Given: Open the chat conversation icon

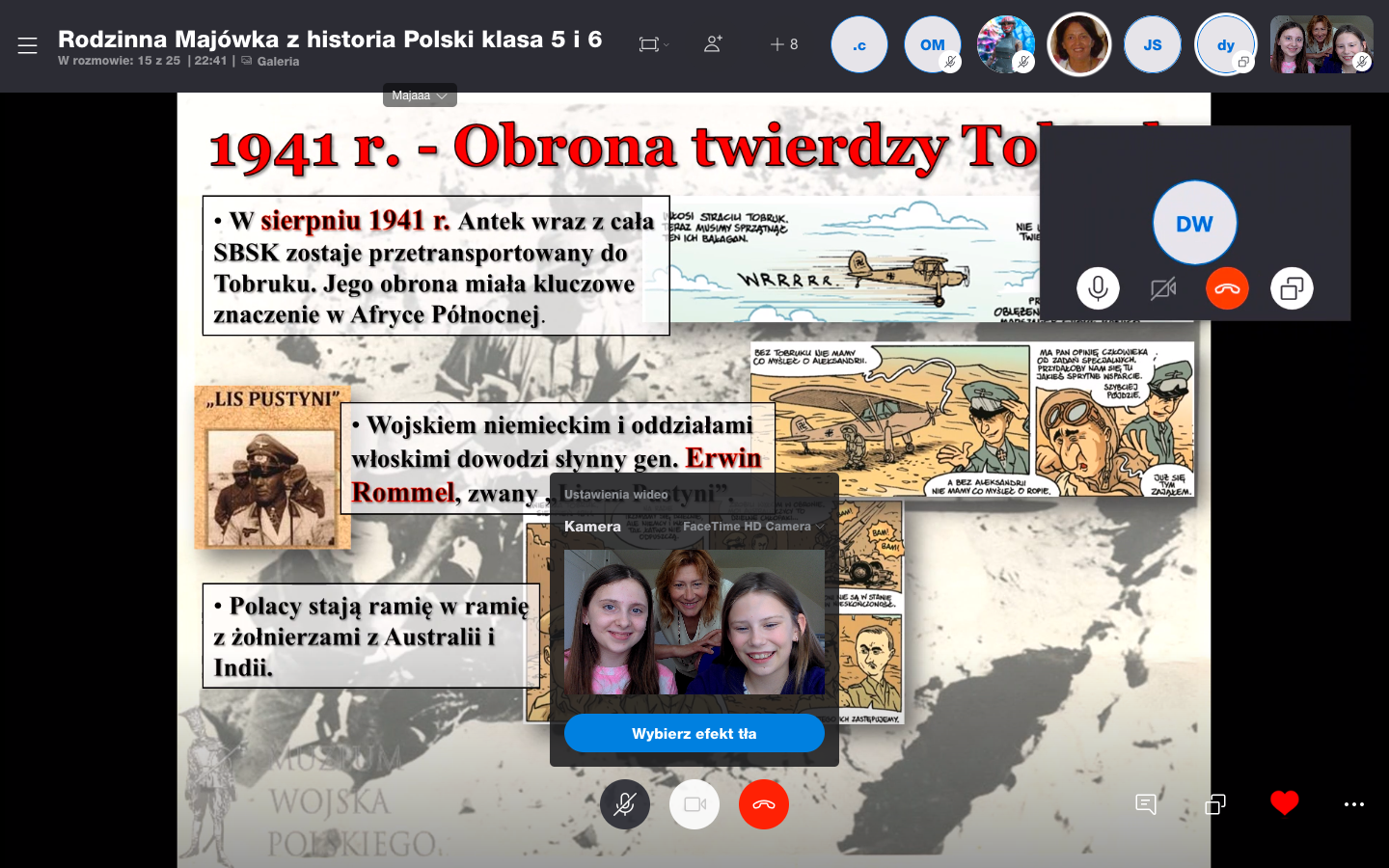Looking at the screenshot, I should (1146, 804).
